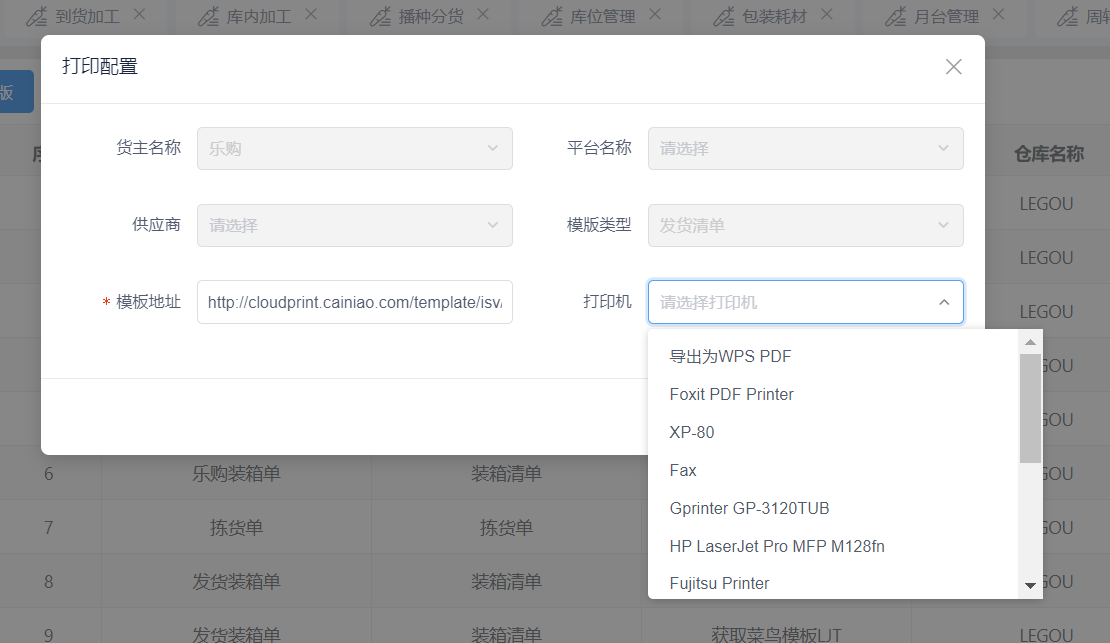The height and width of the screenshot is (643, 1110).
Task: Click the edit icon on 到货加工 tab
Action: [x=37, y=16]
